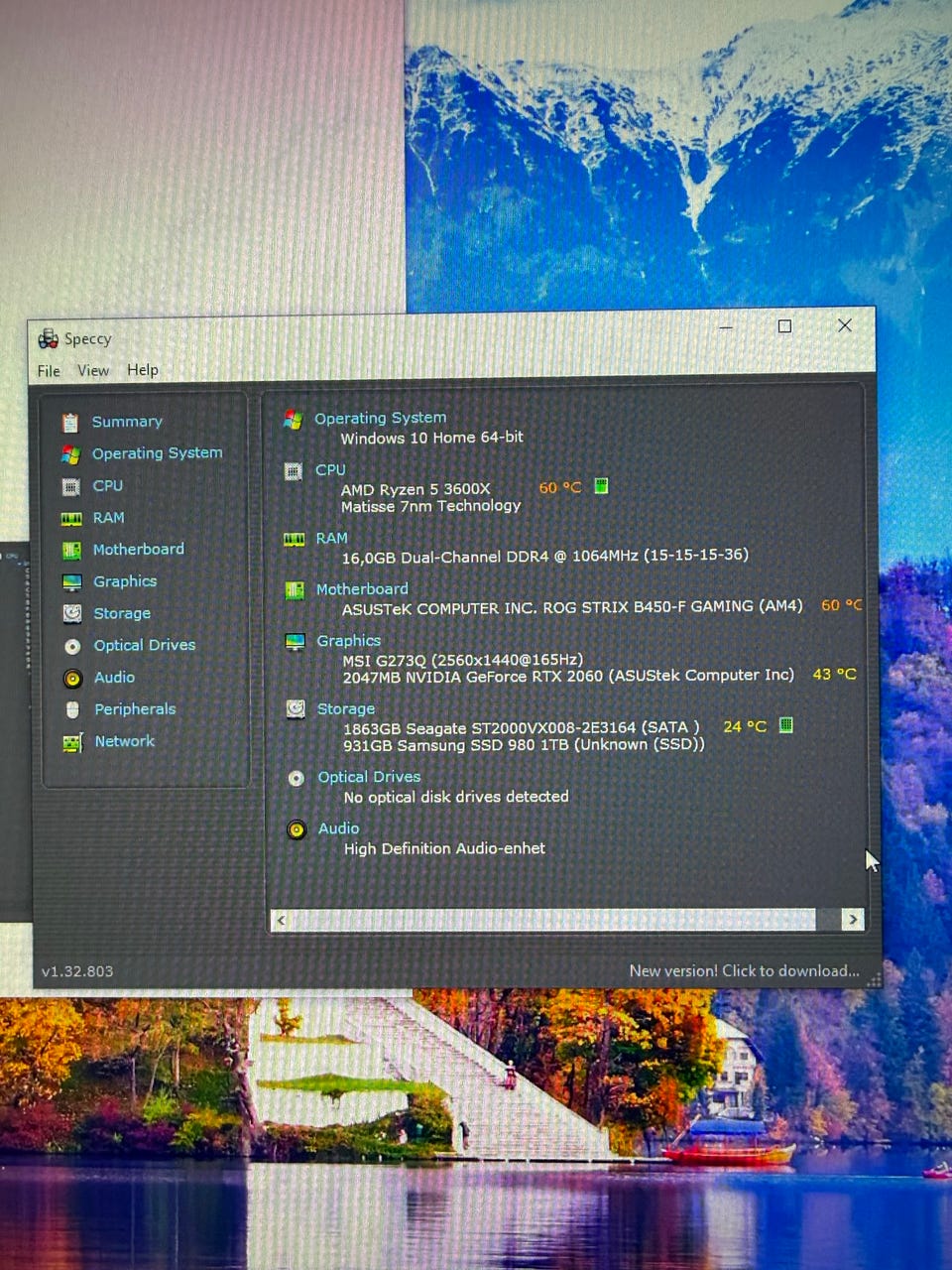Click the Operating System heading link in summary

coord(381,419)
